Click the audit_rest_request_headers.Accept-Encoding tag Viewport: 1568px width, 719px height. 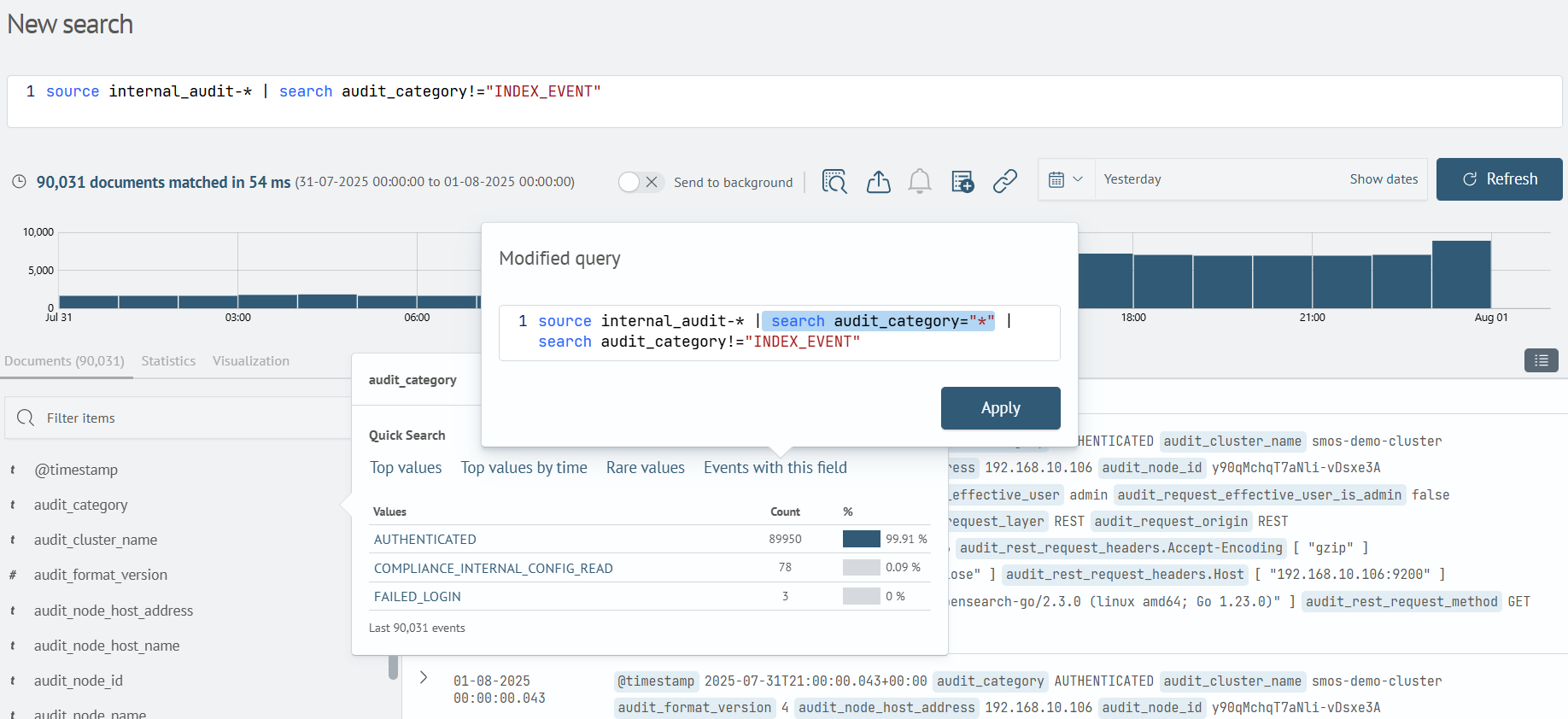click(1121, 547)
